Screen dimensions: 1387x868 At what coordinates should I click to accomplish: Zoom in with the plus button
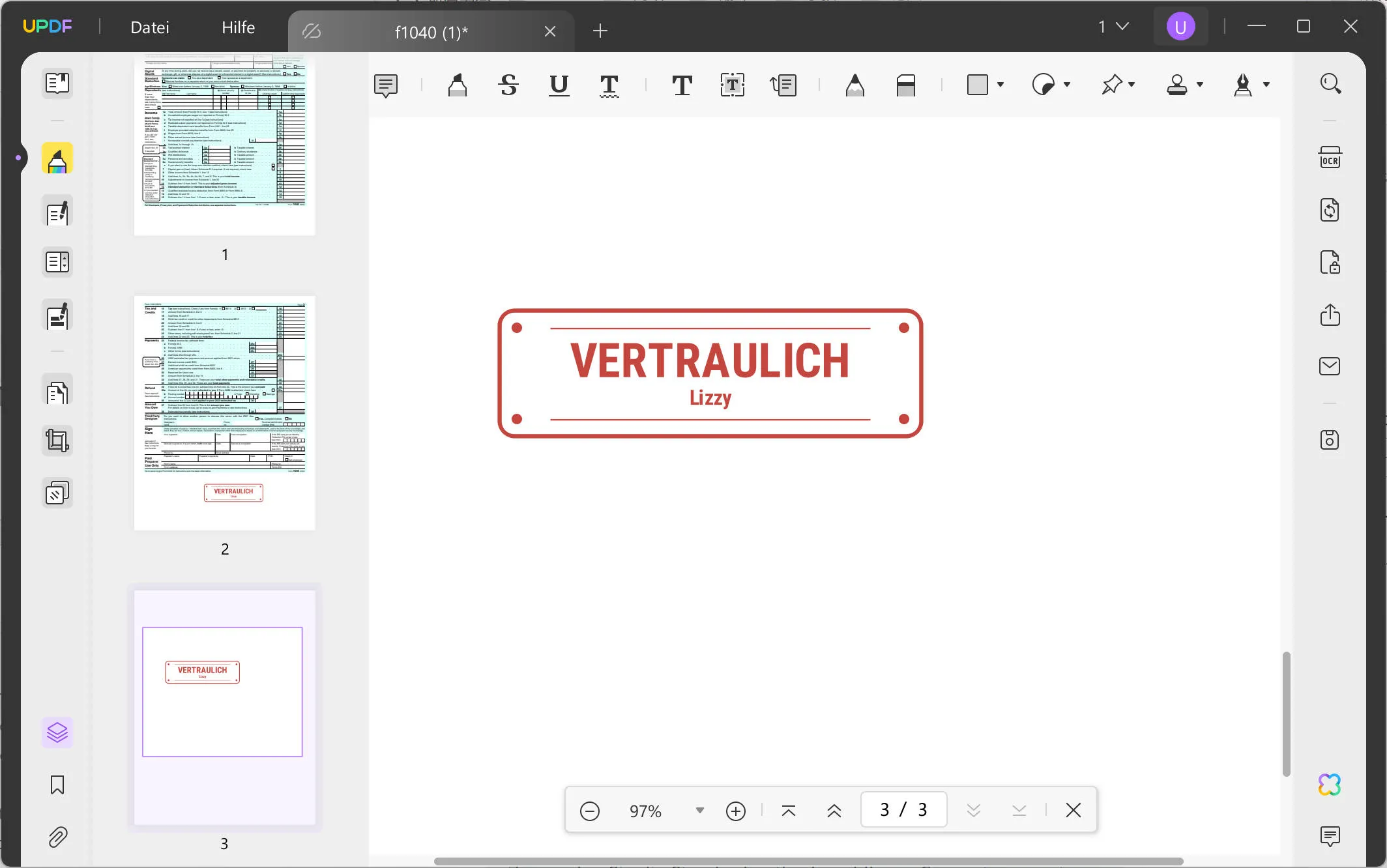click(736, 811)
